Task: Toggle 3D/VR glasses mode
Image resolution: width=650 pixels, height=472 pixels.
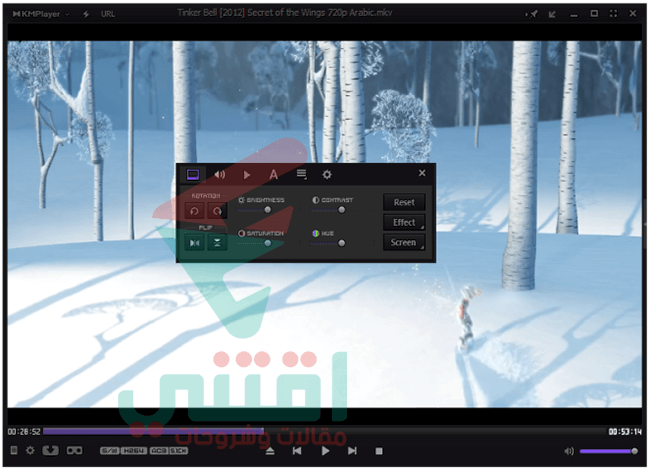Action: 75,450
